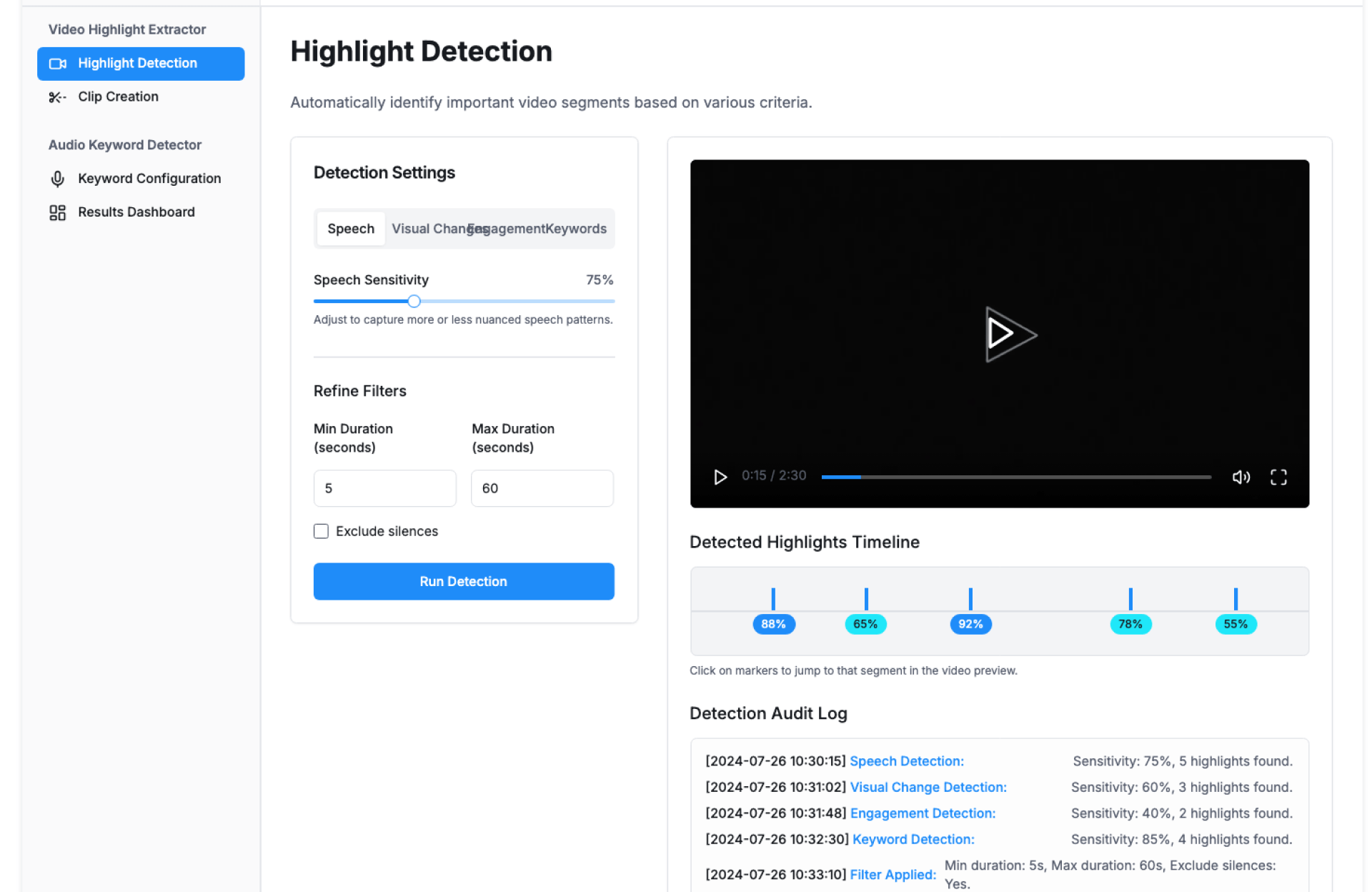Click the Highlight Detection camera icon
This screenshot has width=1372, height=892.
pyautogui.click(x=57, y=64)
